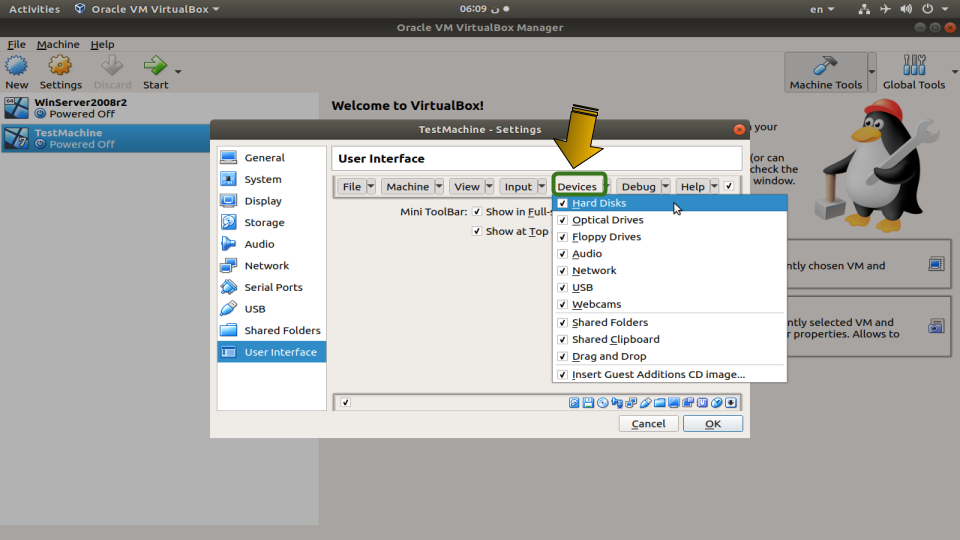This screenshot has height=540, width=960.
Task: Toggle Floppy Drives checkbox
Action: [x=563, y=237]
